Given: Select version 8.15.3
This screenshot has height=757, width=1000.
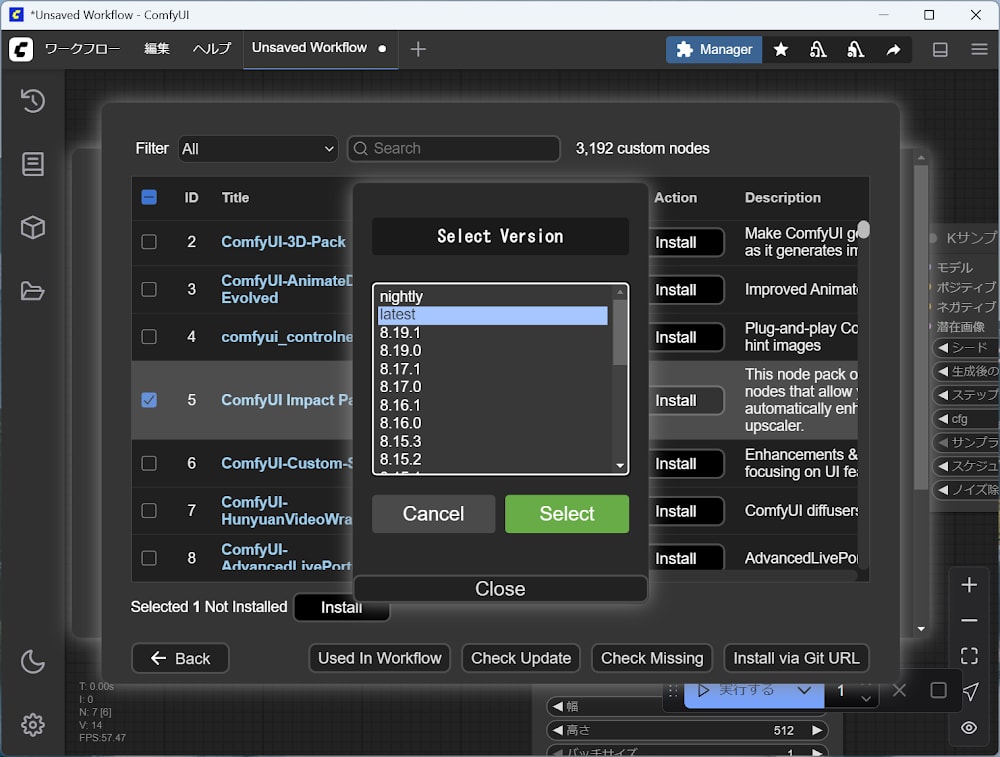Looking at the screenshot, I should point(493,442).
